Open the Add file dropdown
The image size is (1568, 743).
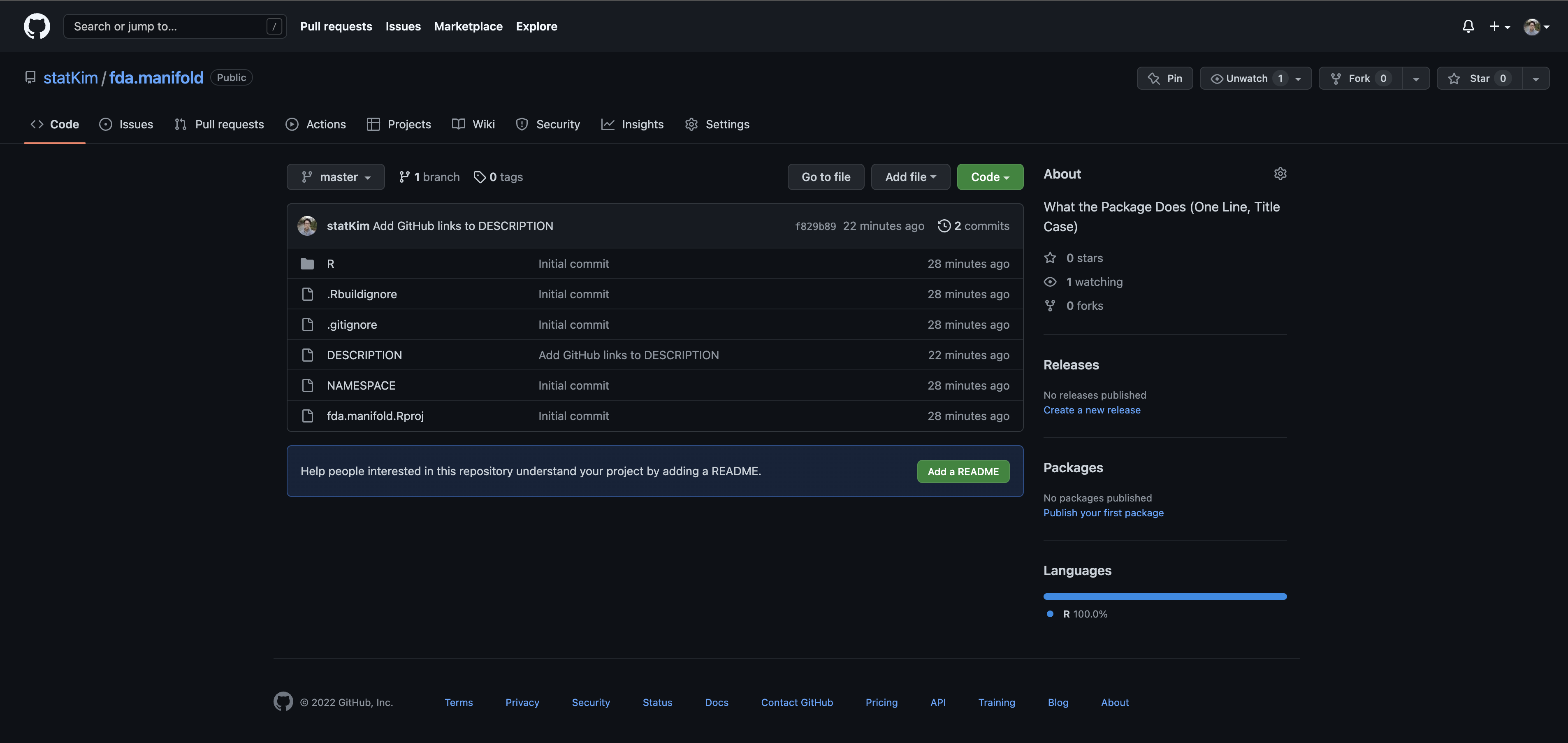(x=910, y=176)
